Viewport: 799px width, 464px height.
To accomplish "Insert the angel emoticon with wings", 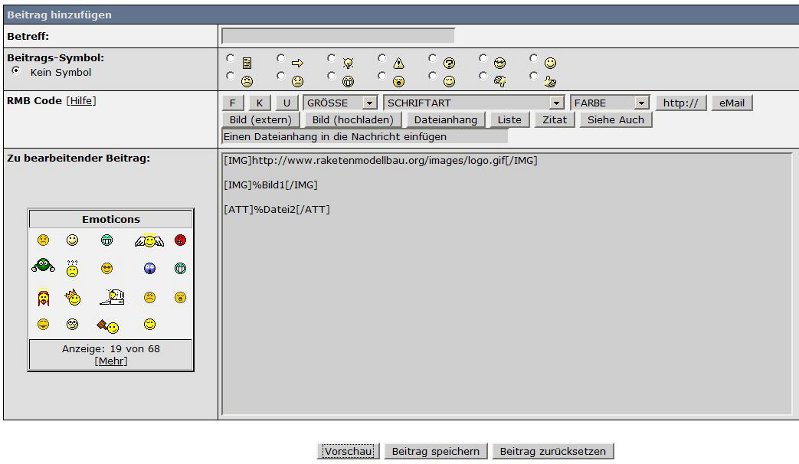I will (148, 240).
